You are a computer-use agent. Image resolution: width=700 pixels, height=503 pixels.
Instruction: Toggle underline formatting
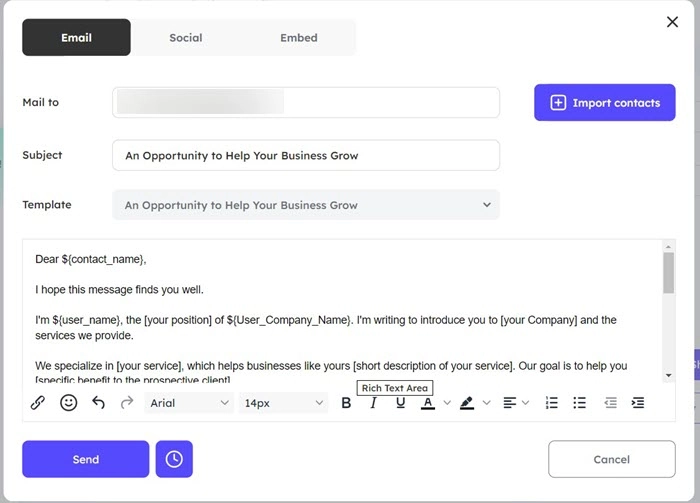pos(400,403)
